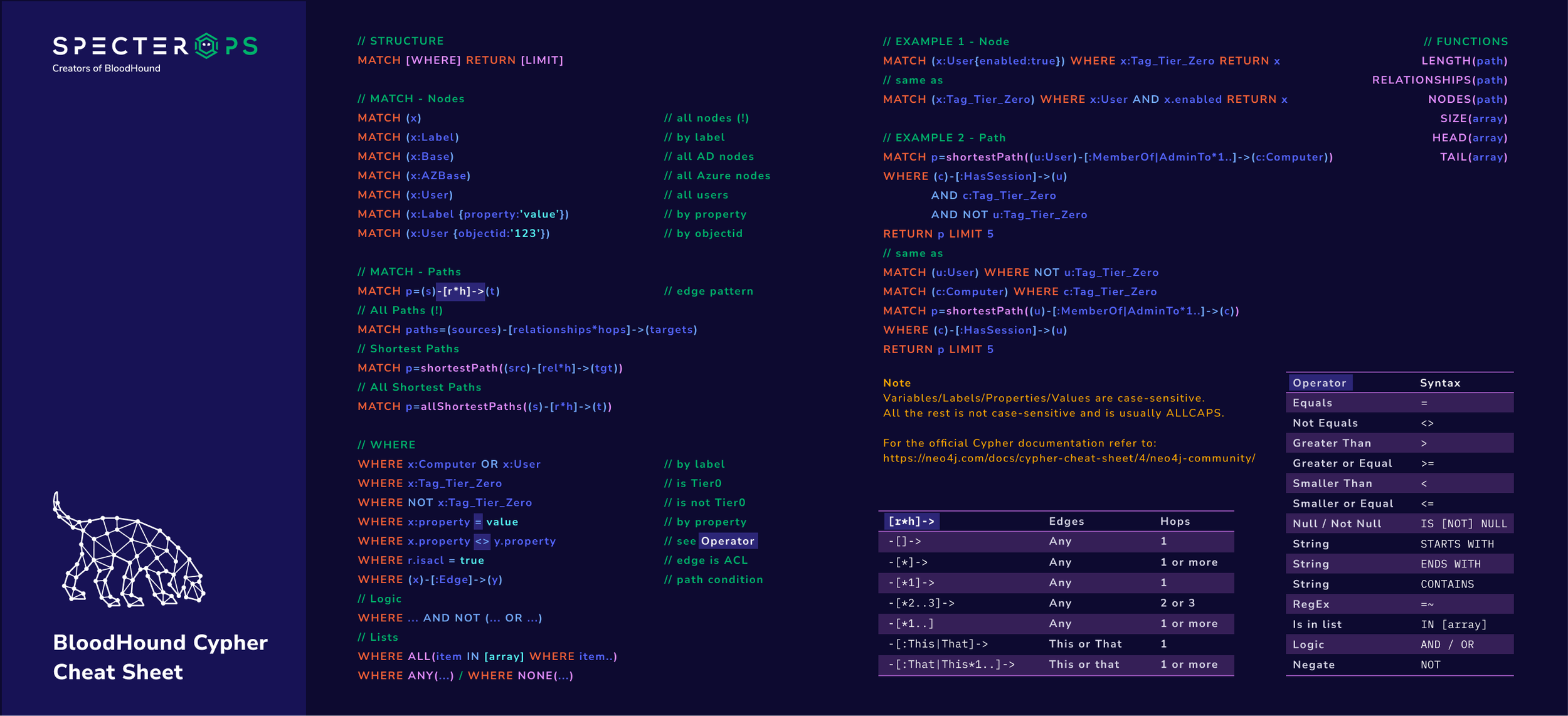Click the highlighted Operator badge in WHERE section
Image resolution: width=1568 pixels, height=716 pixels.
[x=728, y=541]
